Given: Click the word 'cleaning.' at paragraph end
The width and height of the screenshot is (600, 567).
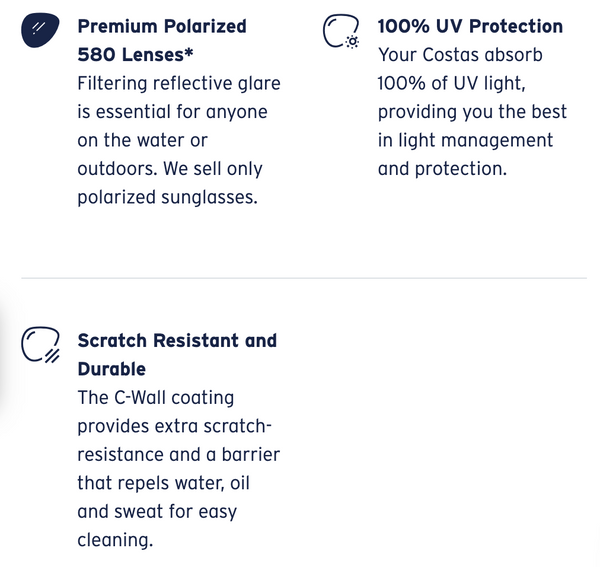Looking at the screenshot, I should [115, 540].
